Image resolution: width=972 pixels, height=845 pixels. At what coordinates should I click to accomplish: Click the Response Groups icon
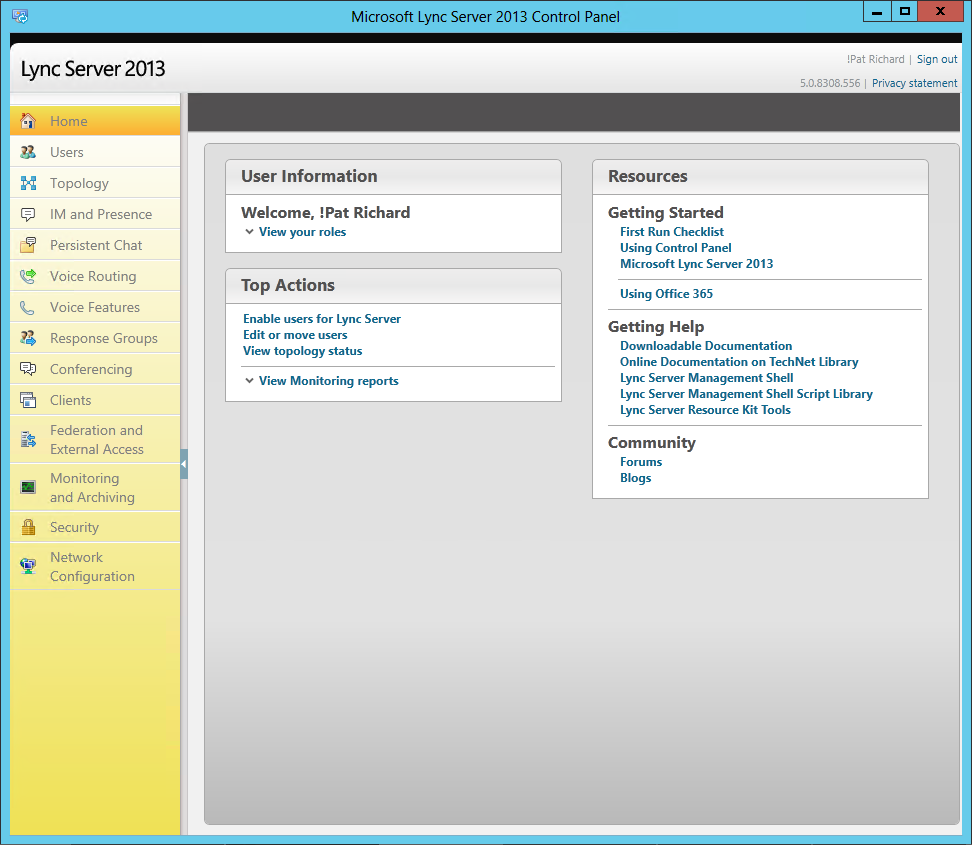(28, 338)
